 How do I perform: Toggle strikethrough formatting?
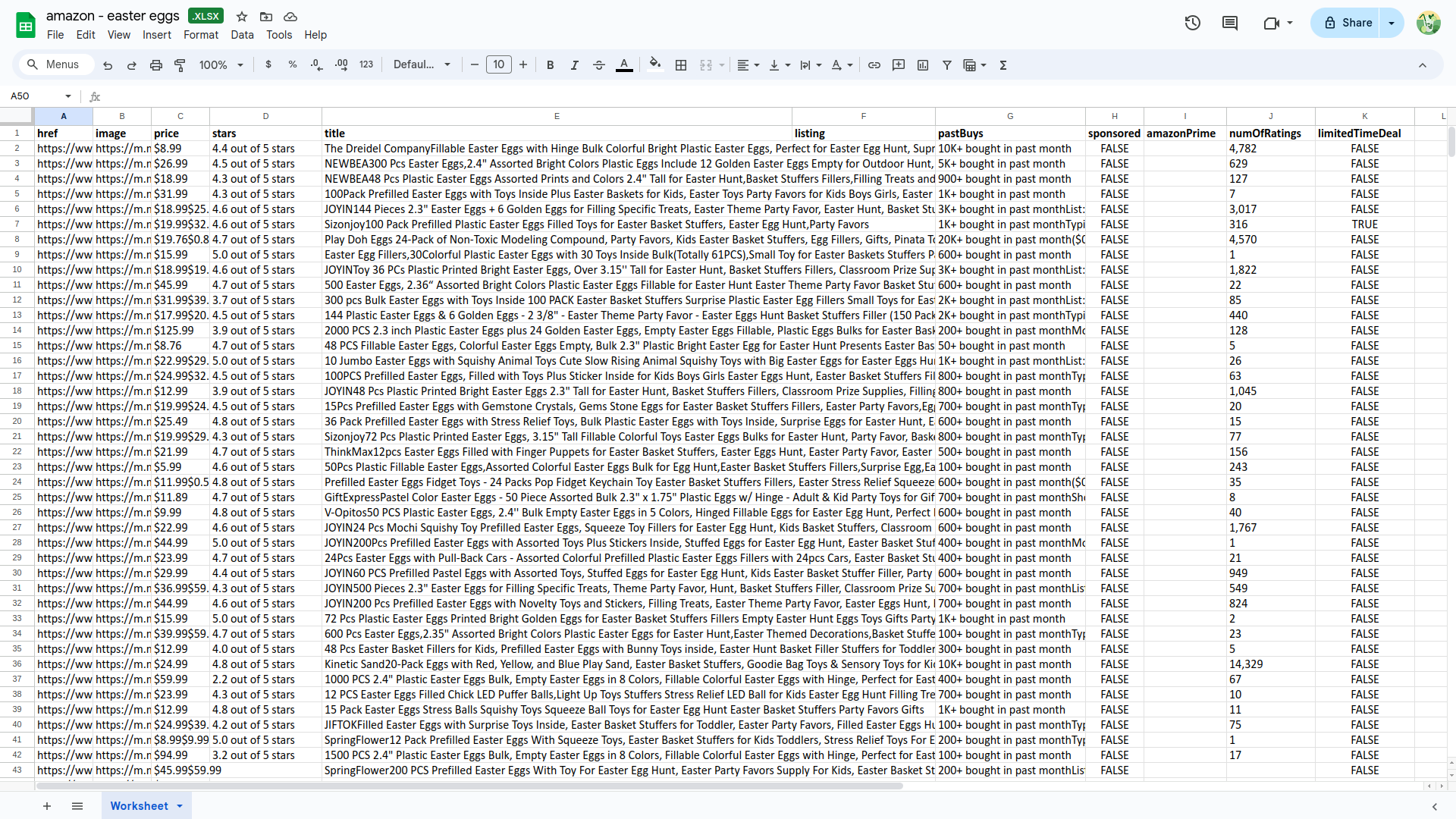(599, 65)
